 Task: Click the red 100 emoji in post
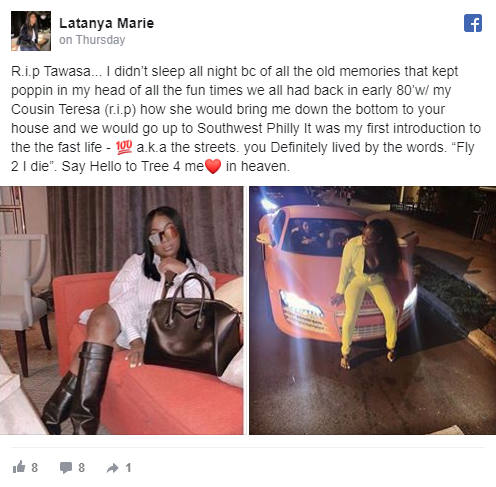[x=124, y=147]
